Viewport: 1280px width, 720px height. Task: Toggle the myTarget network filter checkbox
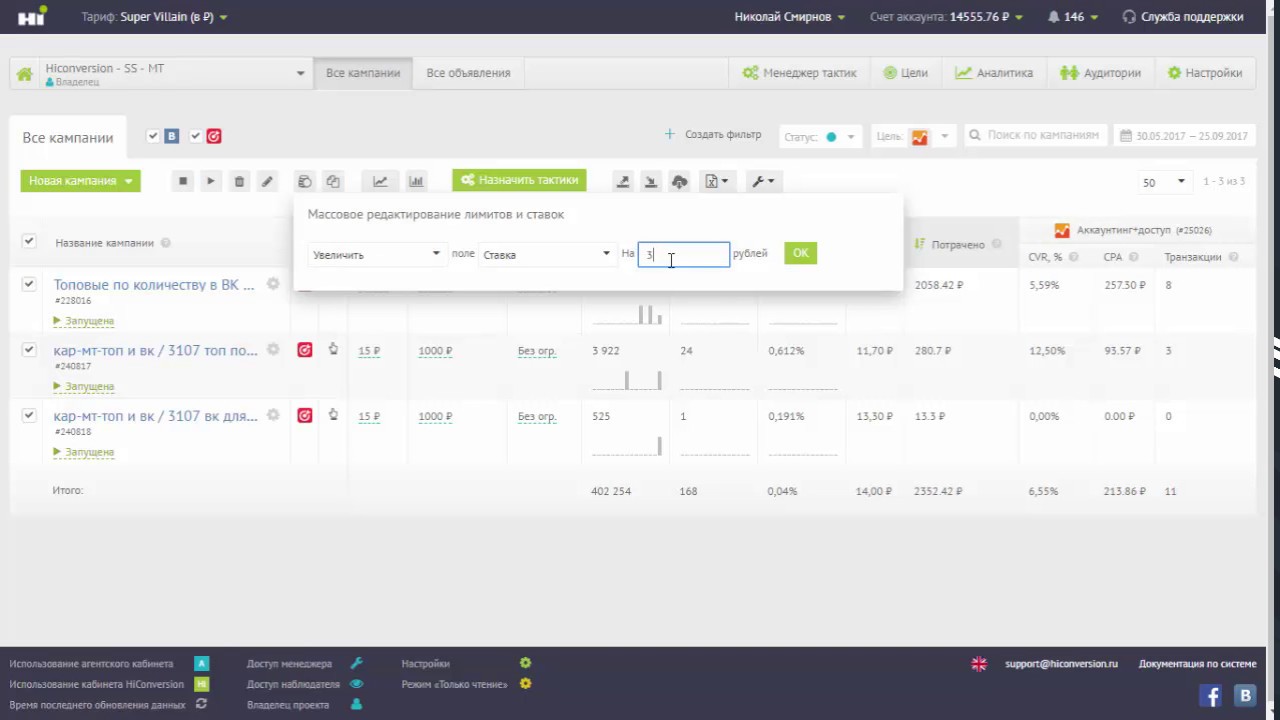pyautogui.click(x=196, y=136)
